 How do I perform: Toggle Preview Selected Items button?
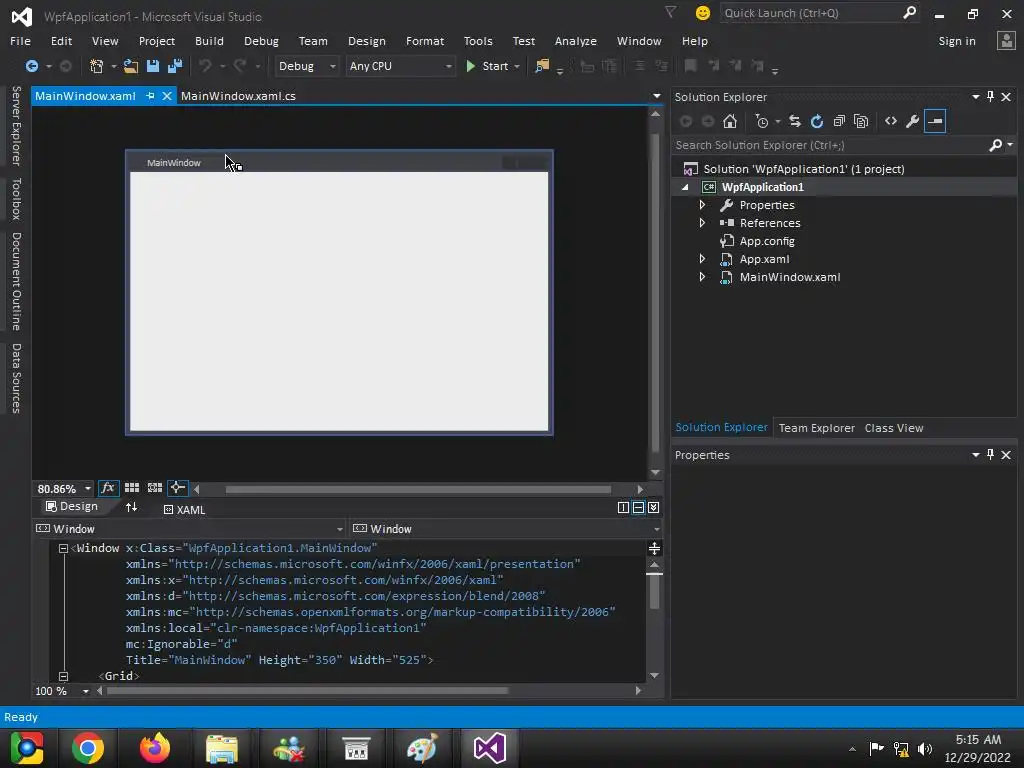pyautogui.click(x=935, y=121)
